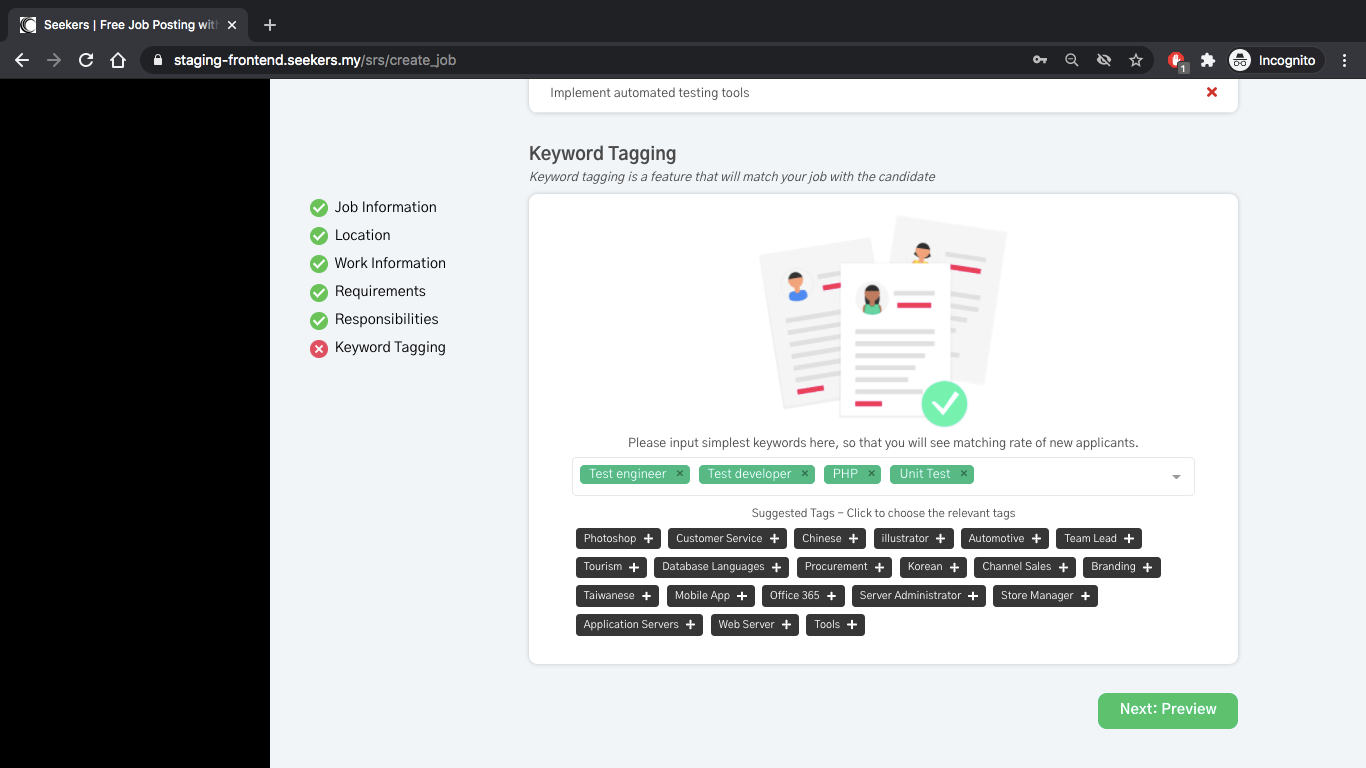This screenshot has width=1366, height=768.
Task: Add the Mobile App suggested tag
Action: [711, 596]
